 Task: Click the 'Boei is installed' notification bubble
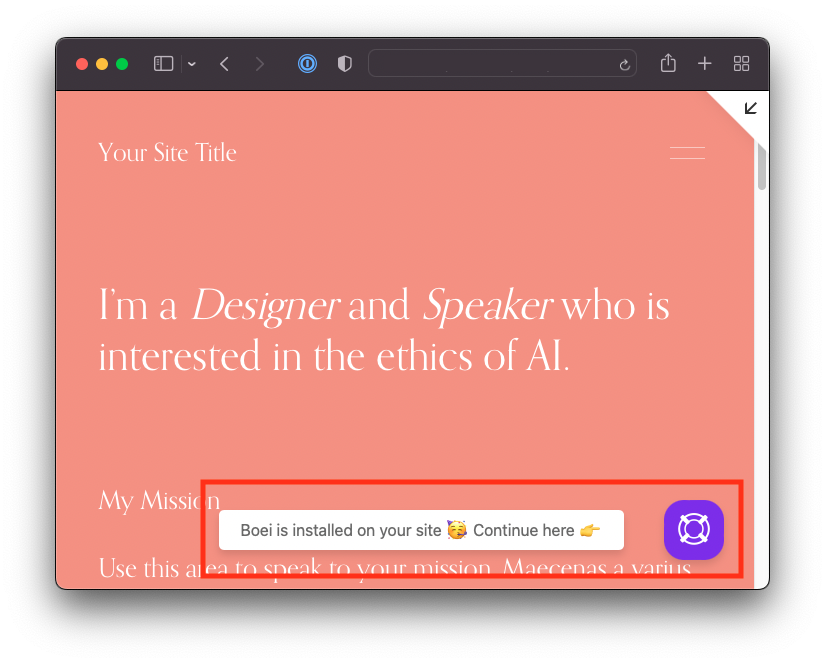click(421, 530)
